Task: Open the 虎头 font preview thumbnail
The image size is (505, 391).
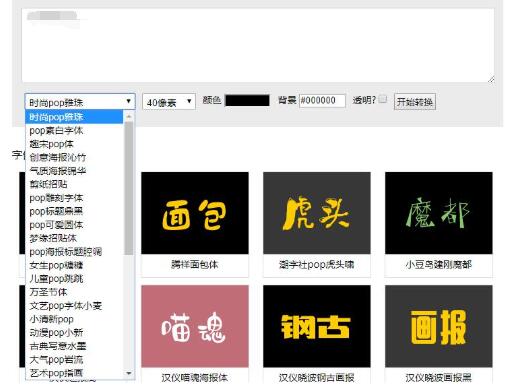Action: click(x=317, y=213)
